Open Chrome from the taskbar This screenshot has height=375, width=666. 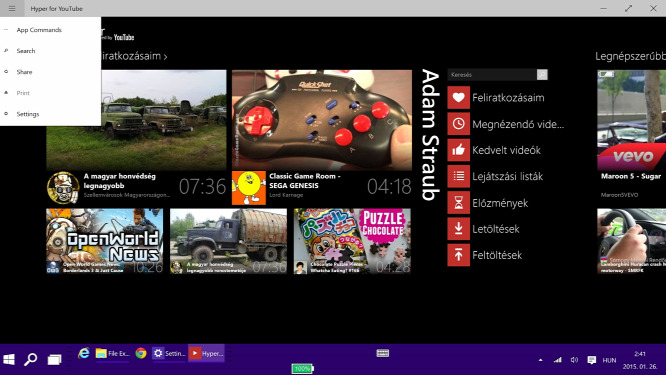point(141,353)
